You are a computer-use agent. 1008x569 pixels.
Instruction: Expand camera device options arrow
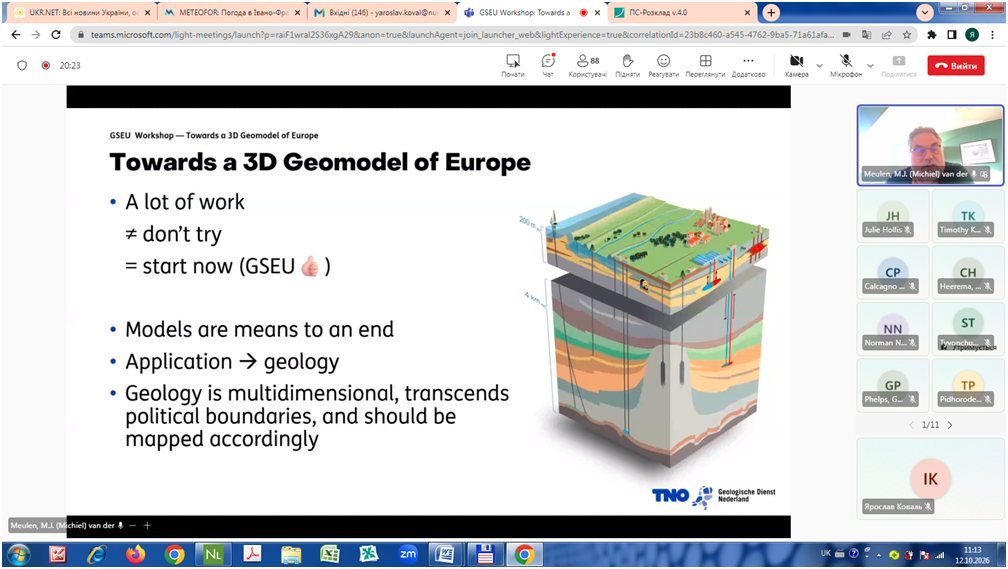tap(819, 66)
